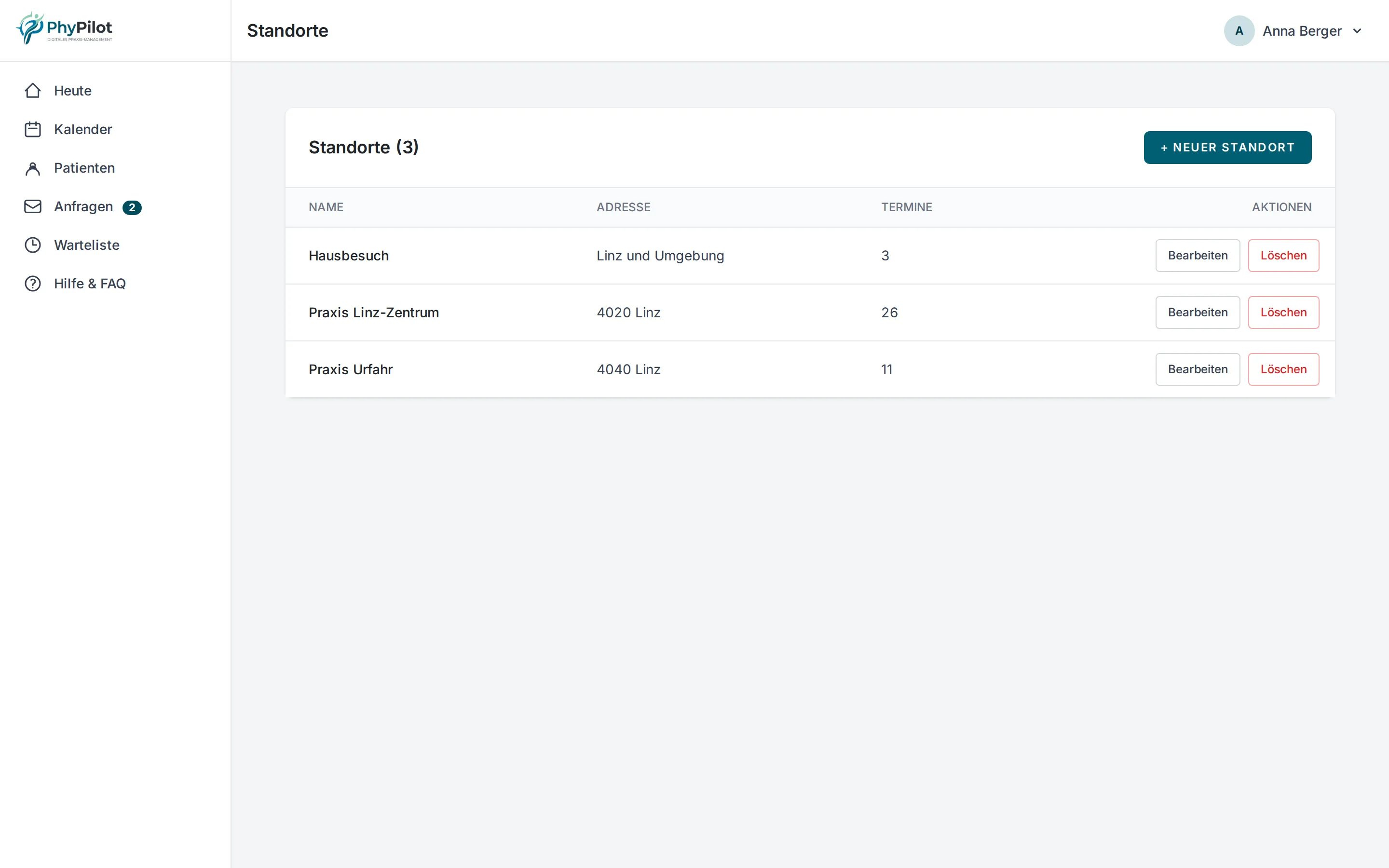Click the Termine column header
The width and height of the screenshot is (1389, 868).
point(907,207)
